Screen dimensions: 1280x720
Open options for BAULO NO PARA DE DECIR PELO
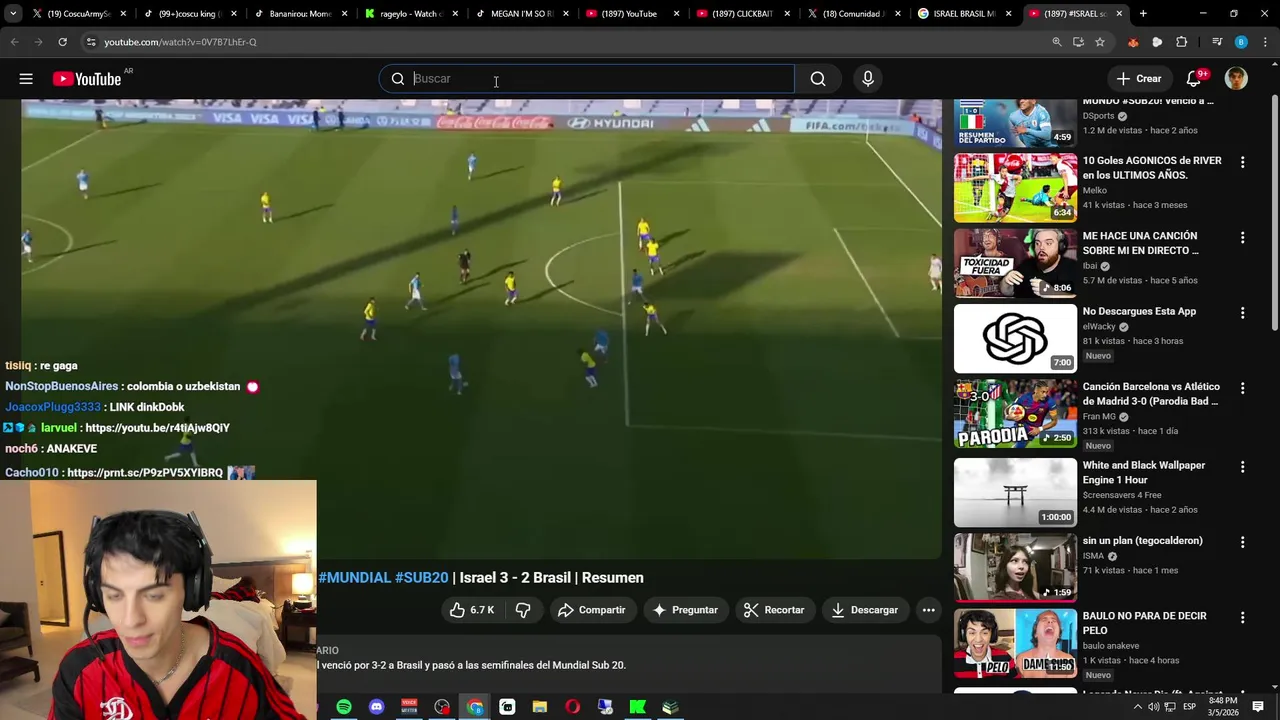click(x=1242, y=617)
